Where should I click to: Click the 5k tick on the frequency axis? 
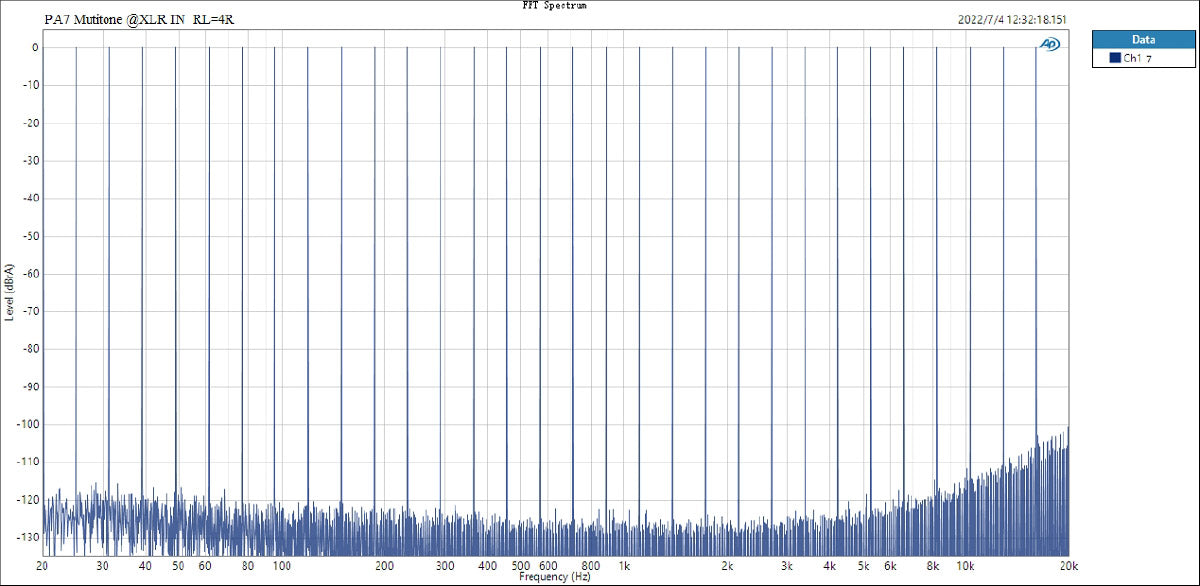point(863,566)
